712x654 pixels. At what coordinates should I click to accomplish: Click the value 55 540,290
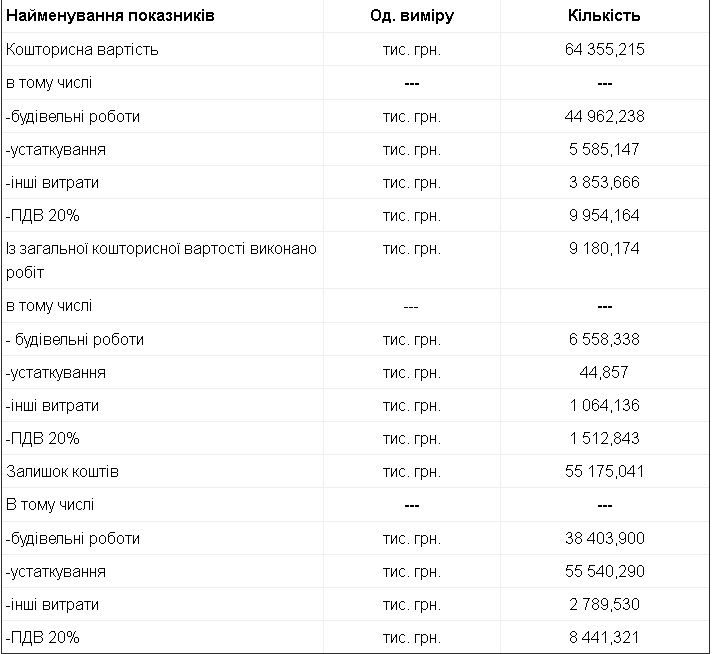[x=604, y=571]
